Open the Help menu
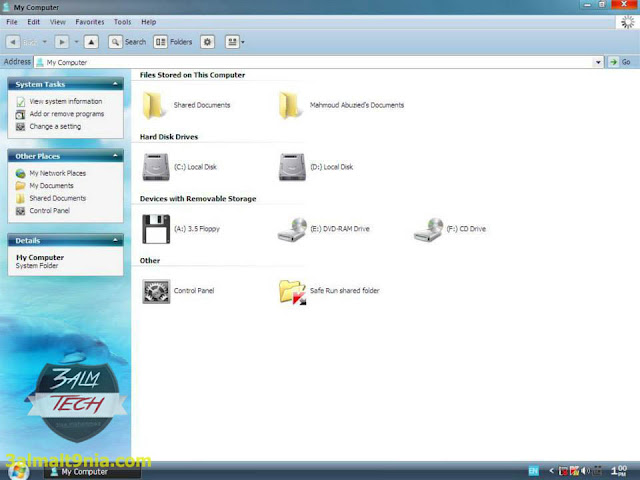This screenshot has height=480, width=640. [x=149, y=22]
